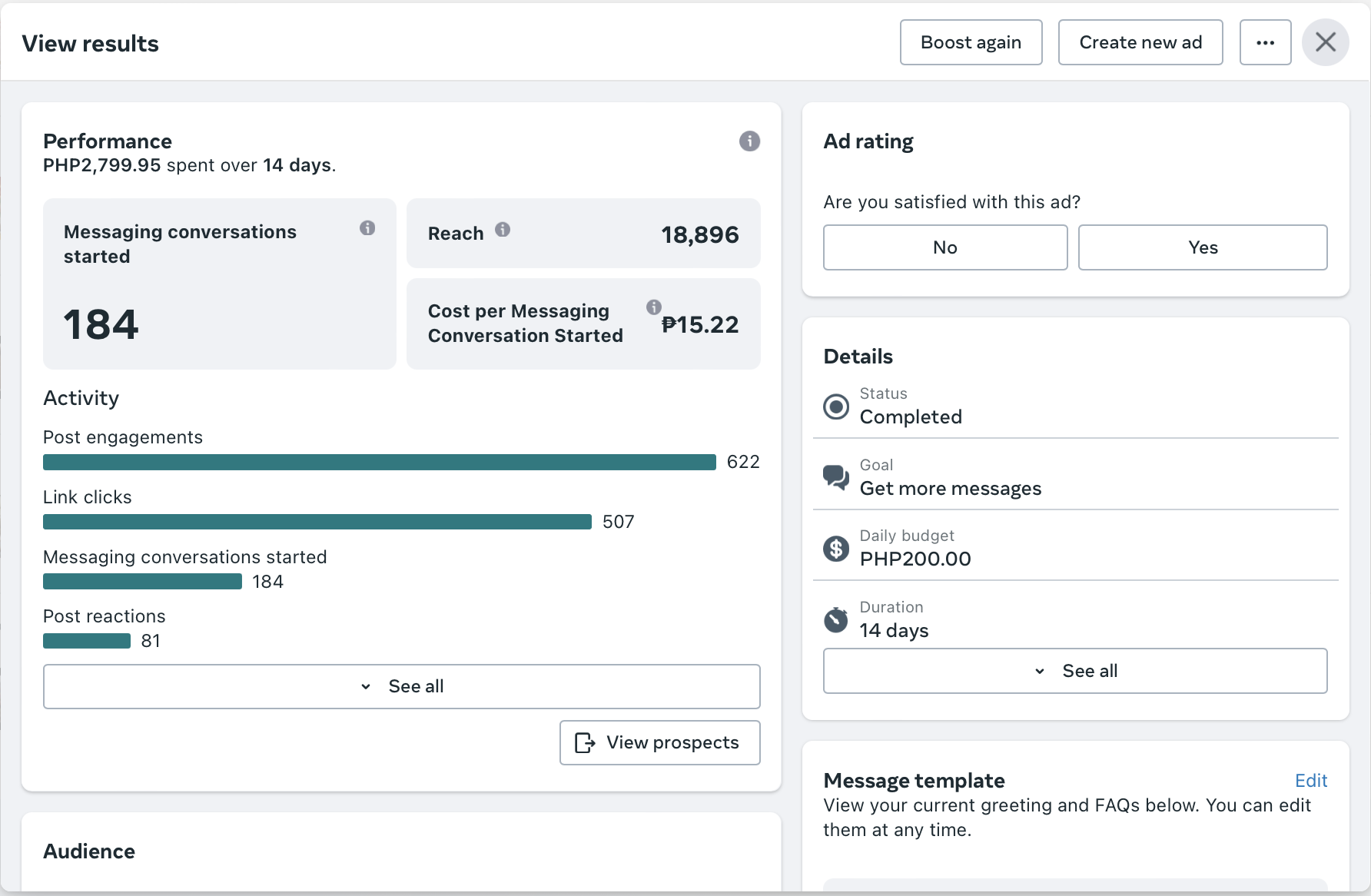This screenshot has height=896, width=1371.
Task: Click info icon beside Messaging conversations started
Action: (x=367, y=228)
